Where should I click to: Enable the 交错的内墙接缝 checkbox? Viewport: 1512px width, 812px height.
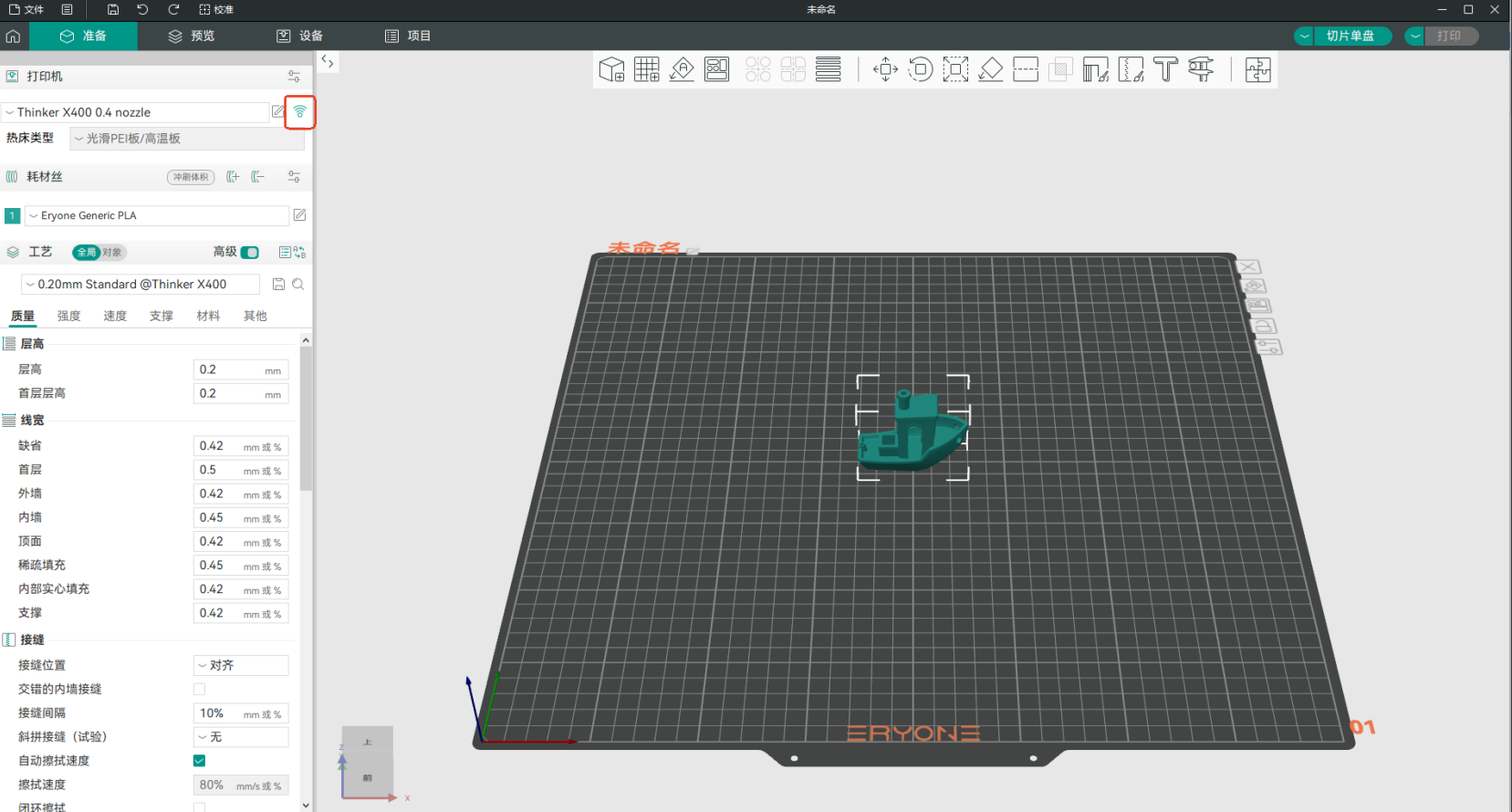pyautogui.click(x=199, y=690)
